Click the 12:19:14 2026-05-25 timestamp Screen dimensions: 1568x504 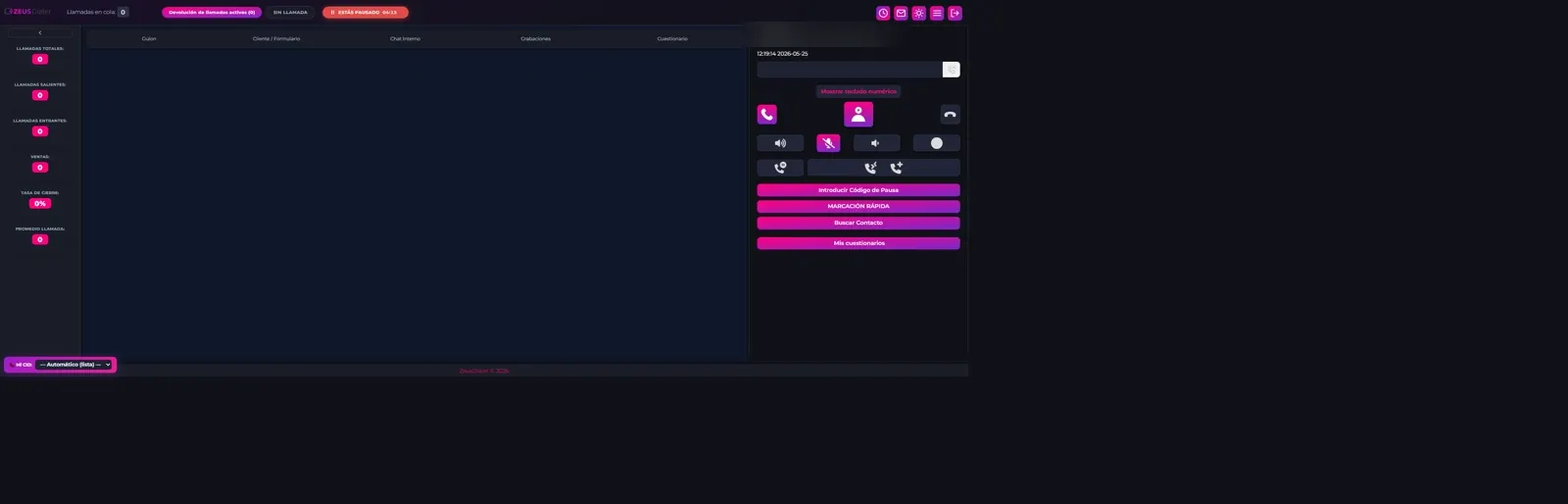[x=783, y=54]
